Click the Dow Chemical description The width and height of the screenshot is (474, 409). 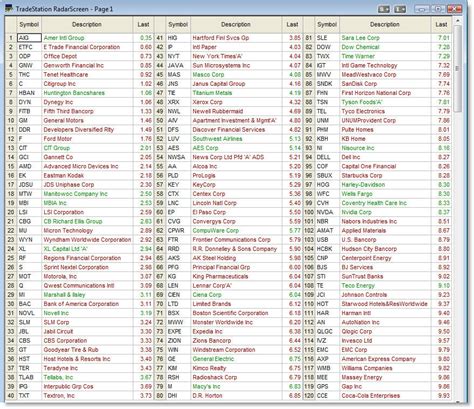[360, 47]
